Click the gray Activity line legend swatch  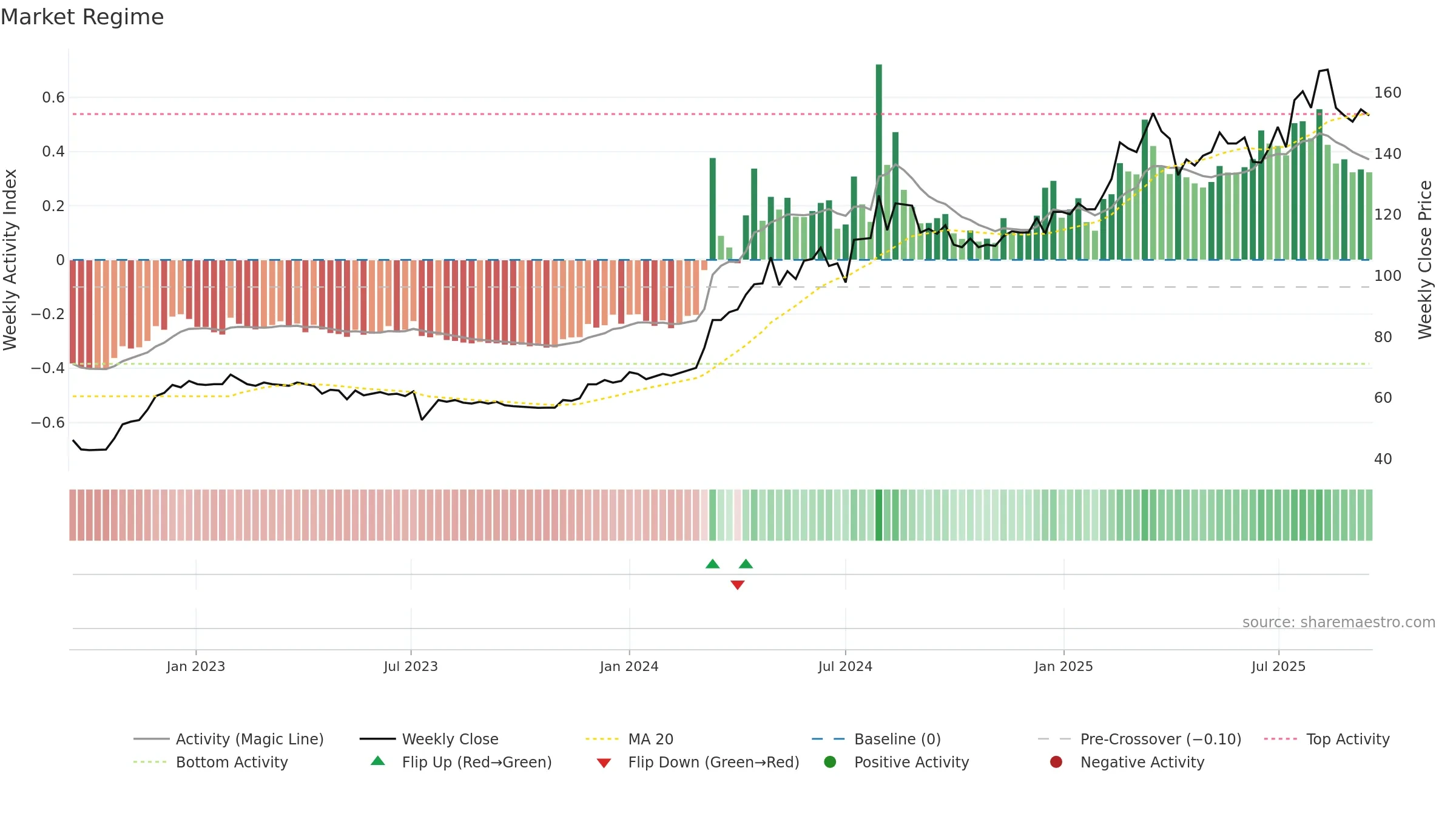click(x=151, y=739)
